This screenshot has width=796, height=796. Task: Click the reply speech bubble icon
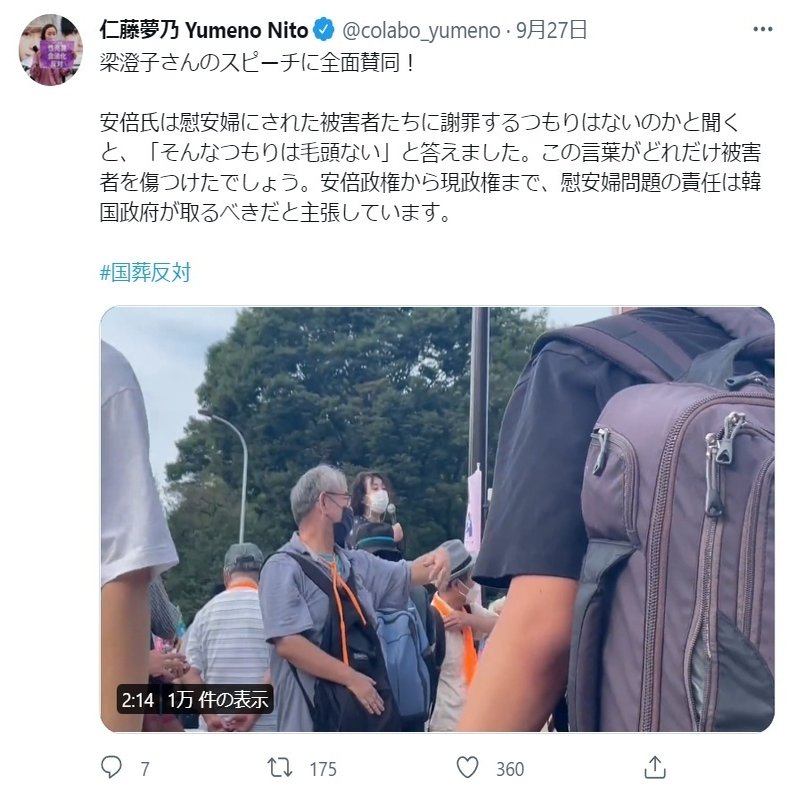tap(111, 767)
